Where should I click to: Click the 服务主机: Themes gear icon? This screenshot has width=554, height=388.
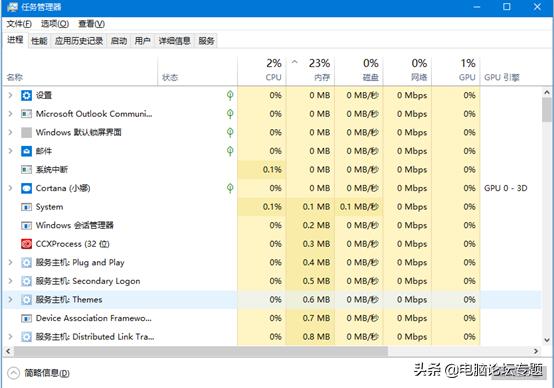coord(26,300)
